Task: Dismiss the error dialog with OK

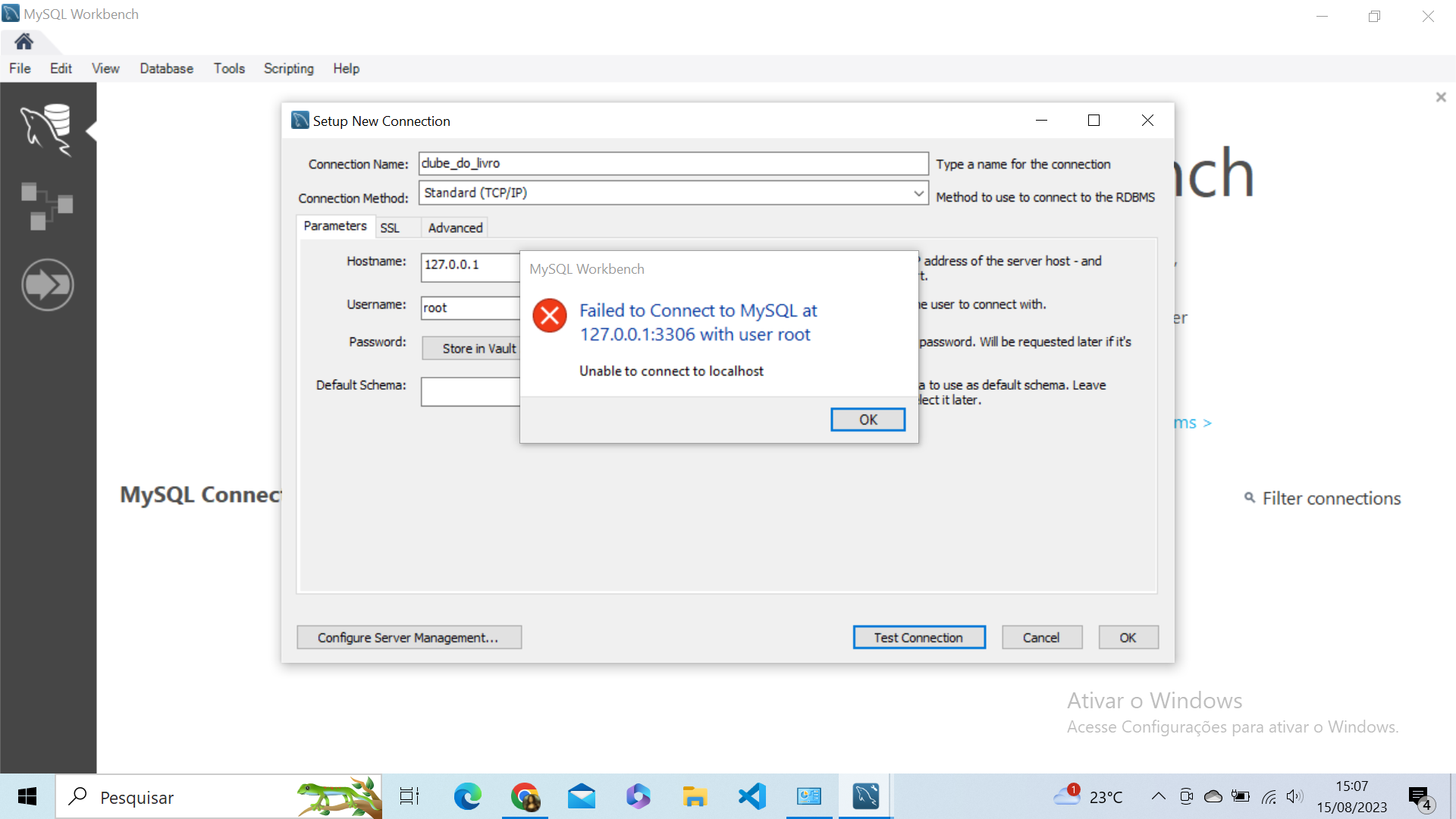Action: click(868, 419)
